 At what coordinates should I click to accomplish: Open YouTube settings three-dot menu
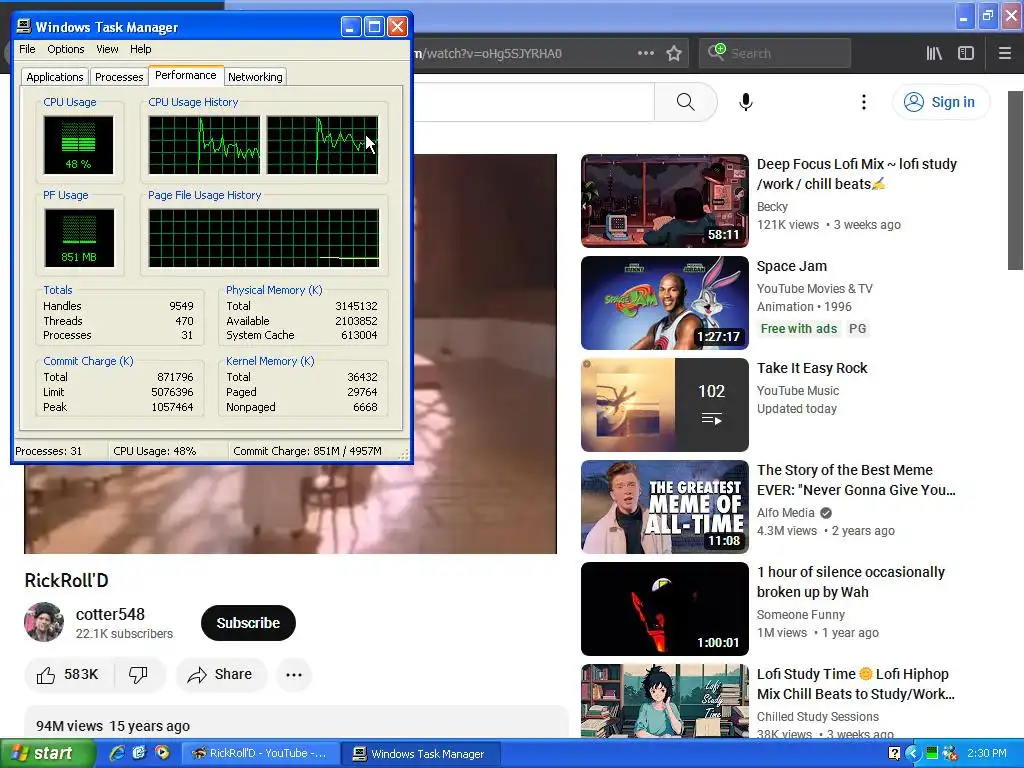pyautogui.click(x=863, y=102)
